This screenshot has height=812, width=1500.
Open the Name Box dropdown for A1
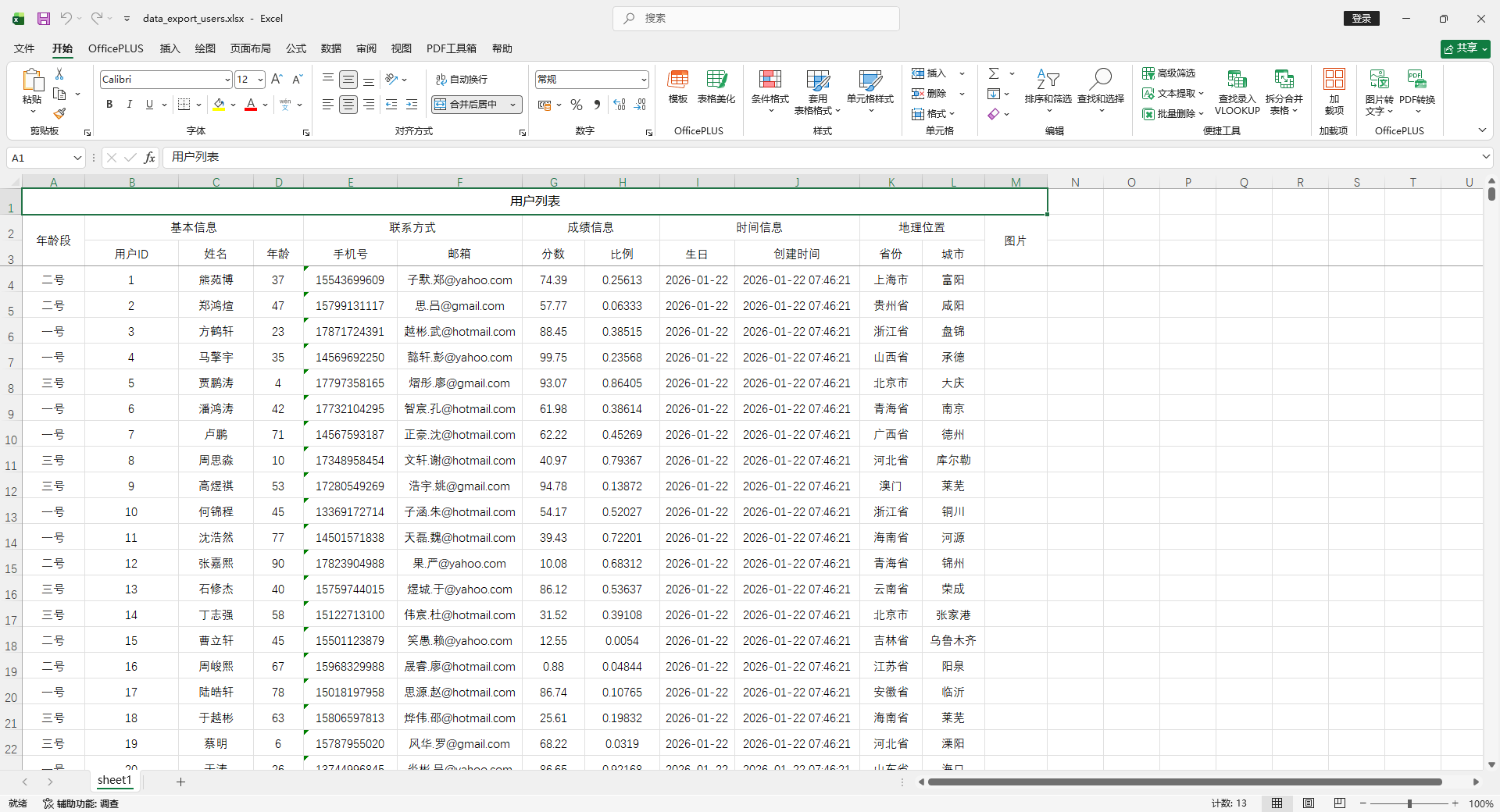coord(77,158)
